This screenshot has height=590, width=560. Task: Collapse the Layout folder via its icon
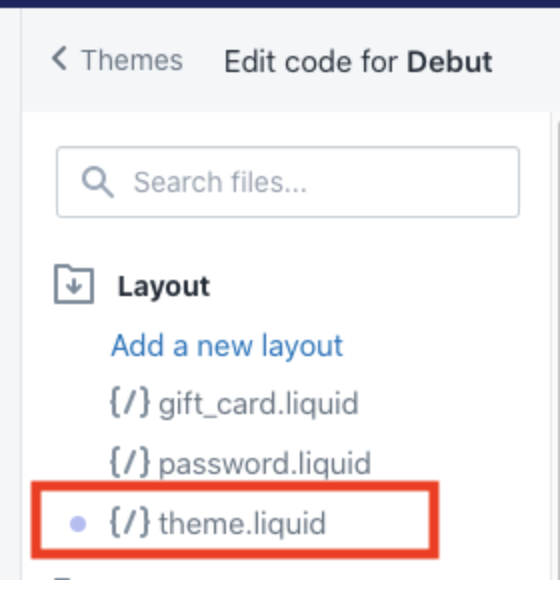point(74,284)
